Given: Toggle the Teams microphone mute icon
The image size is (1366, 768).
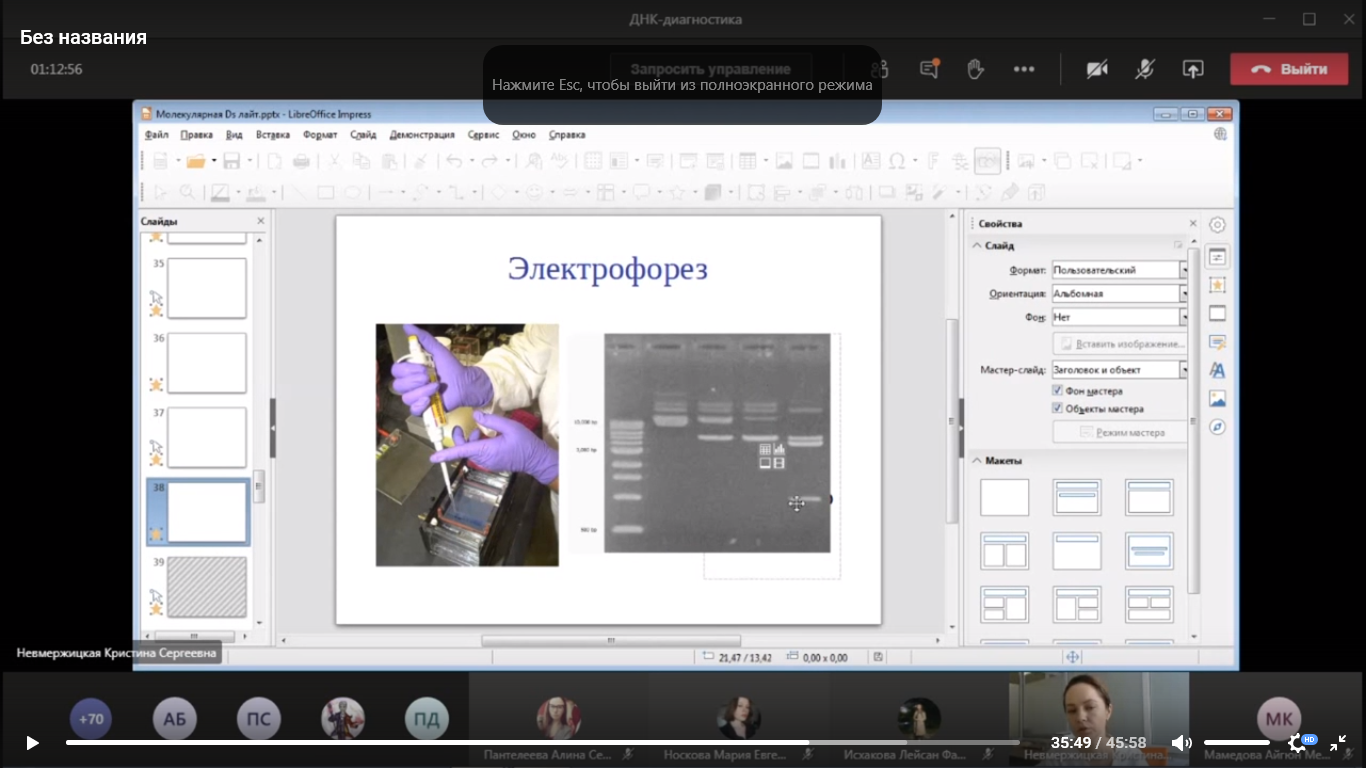Looking at the screenshot, I should [x=1145, y=69].
